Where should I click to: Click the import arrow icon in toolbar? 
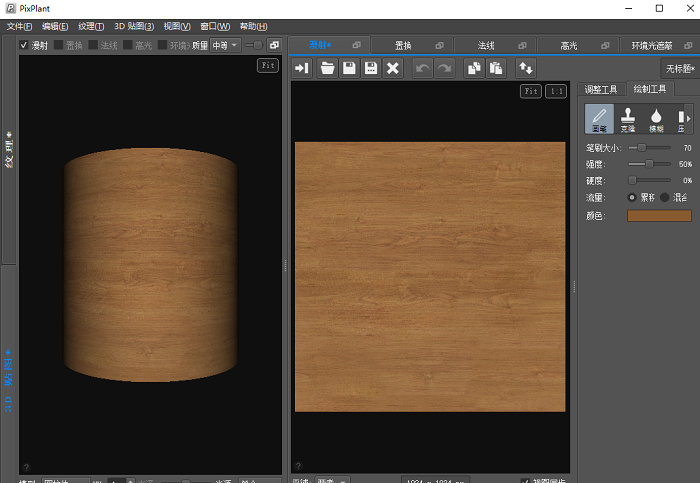(302, 68)
